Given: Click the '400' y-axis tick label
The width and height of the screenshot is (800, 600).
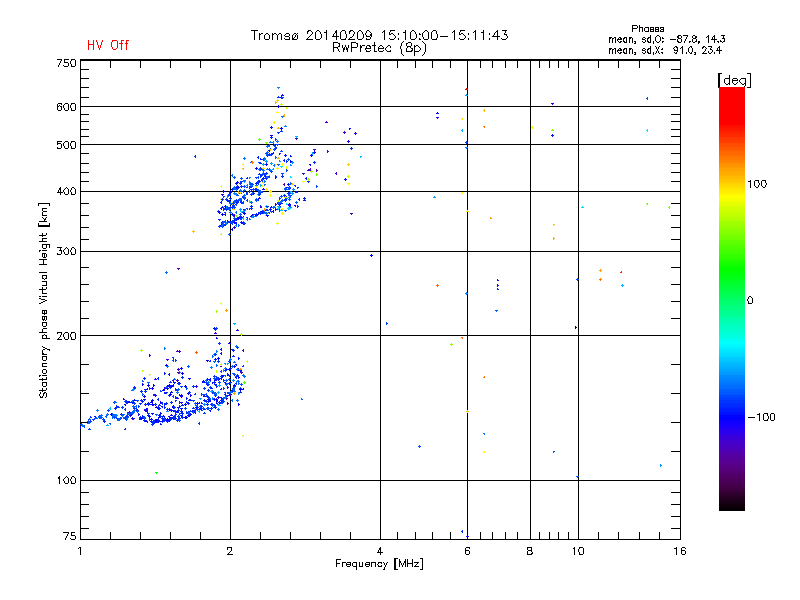Looking at the screenshot, I should click(x=66, y=192).
